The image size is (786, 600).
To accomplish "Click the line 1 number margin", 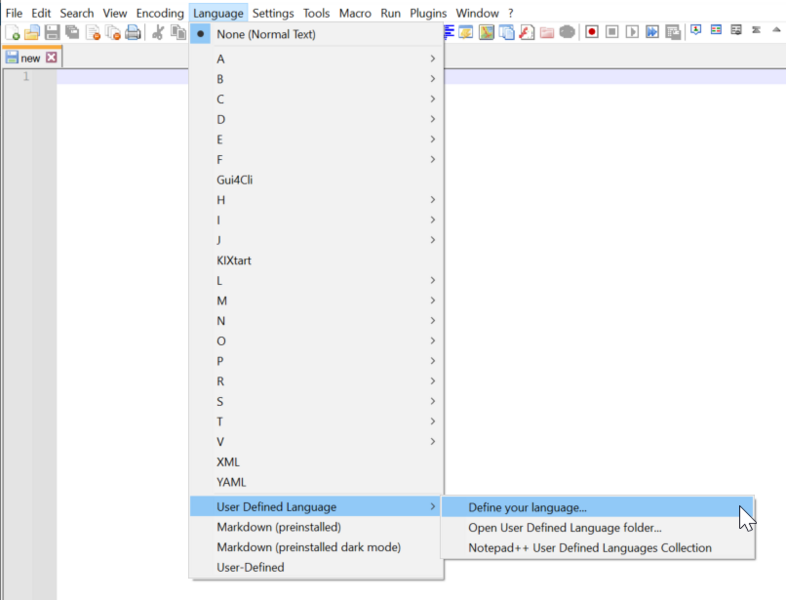I will pos(27,77).
